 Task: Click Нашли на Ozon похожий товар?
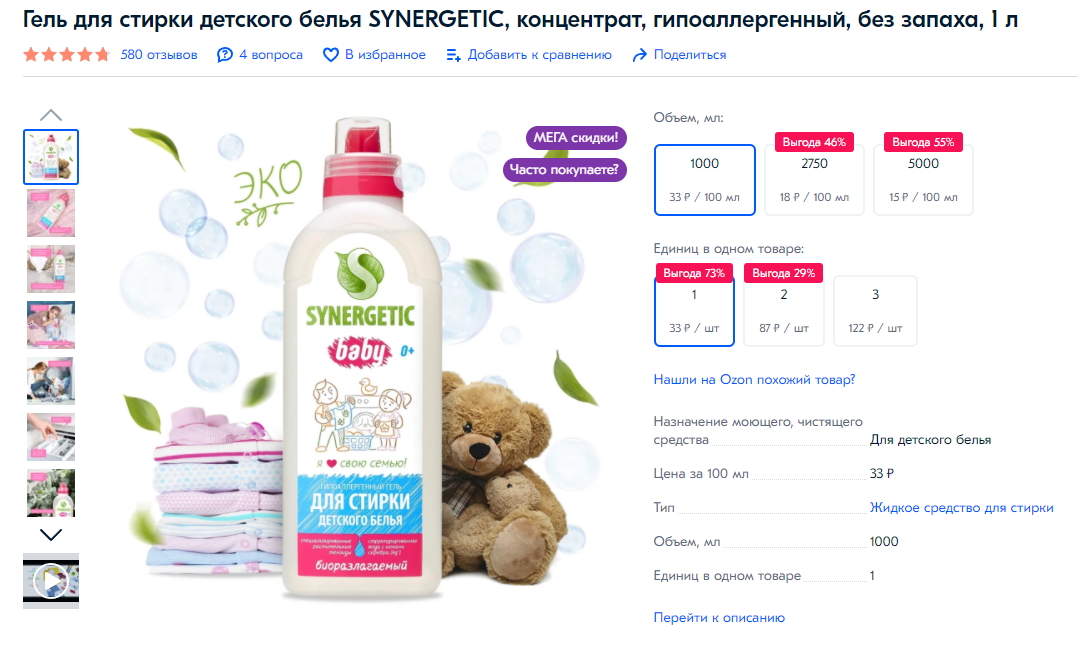click(754, 379)
